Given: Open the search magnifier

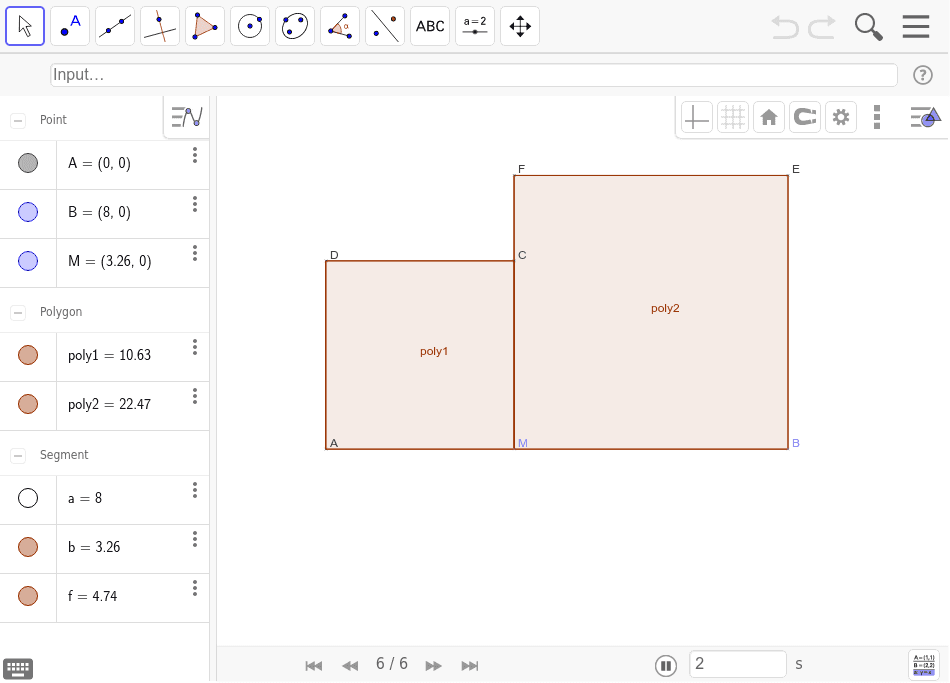Looking at the screenshot, I should pyautogui.click(x=868, y=27).
